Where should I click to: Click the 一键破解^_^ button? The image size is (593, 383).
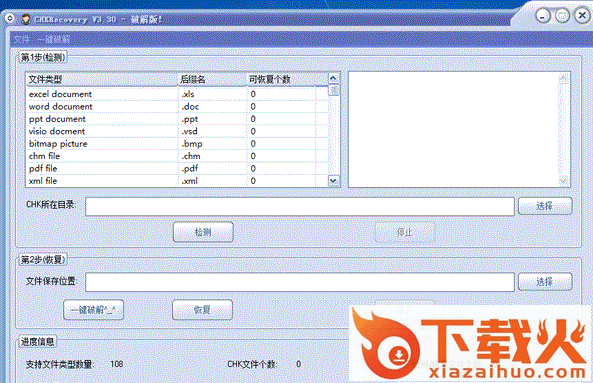(x=93, y=310)
